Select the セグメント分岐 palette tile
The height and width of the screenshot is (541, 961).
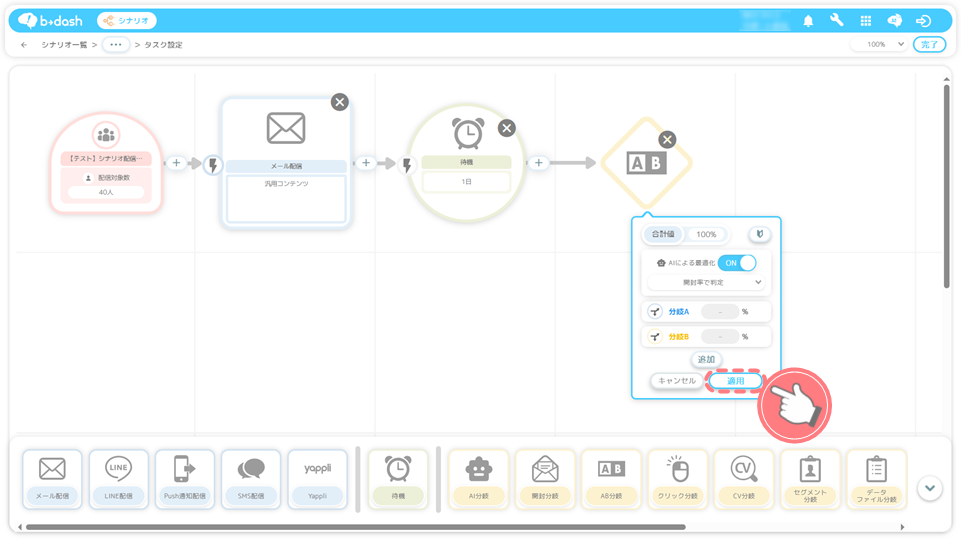(810, 480)
